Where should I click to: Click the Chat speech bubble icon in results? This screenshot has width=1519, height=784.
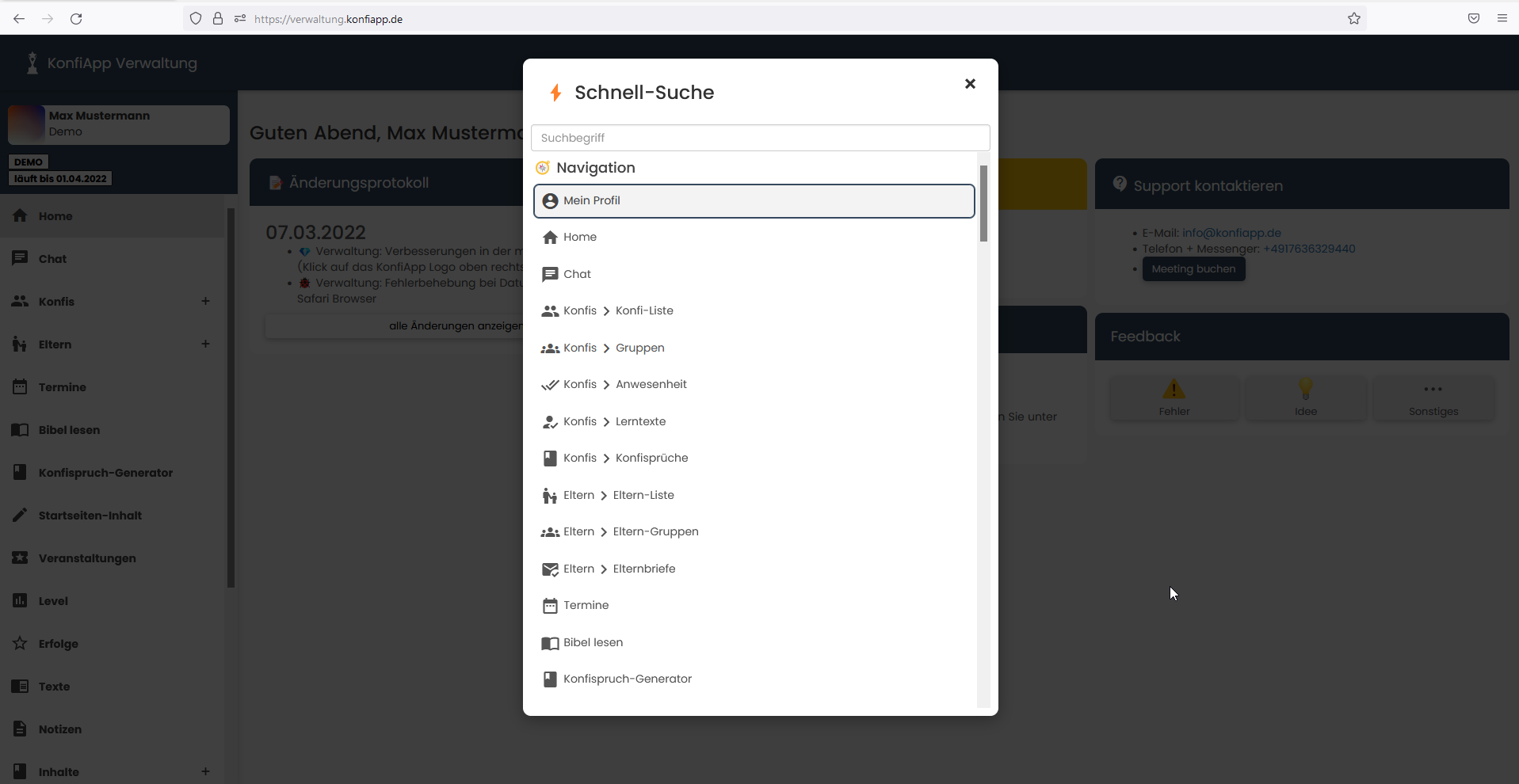(x=550, y=275)
